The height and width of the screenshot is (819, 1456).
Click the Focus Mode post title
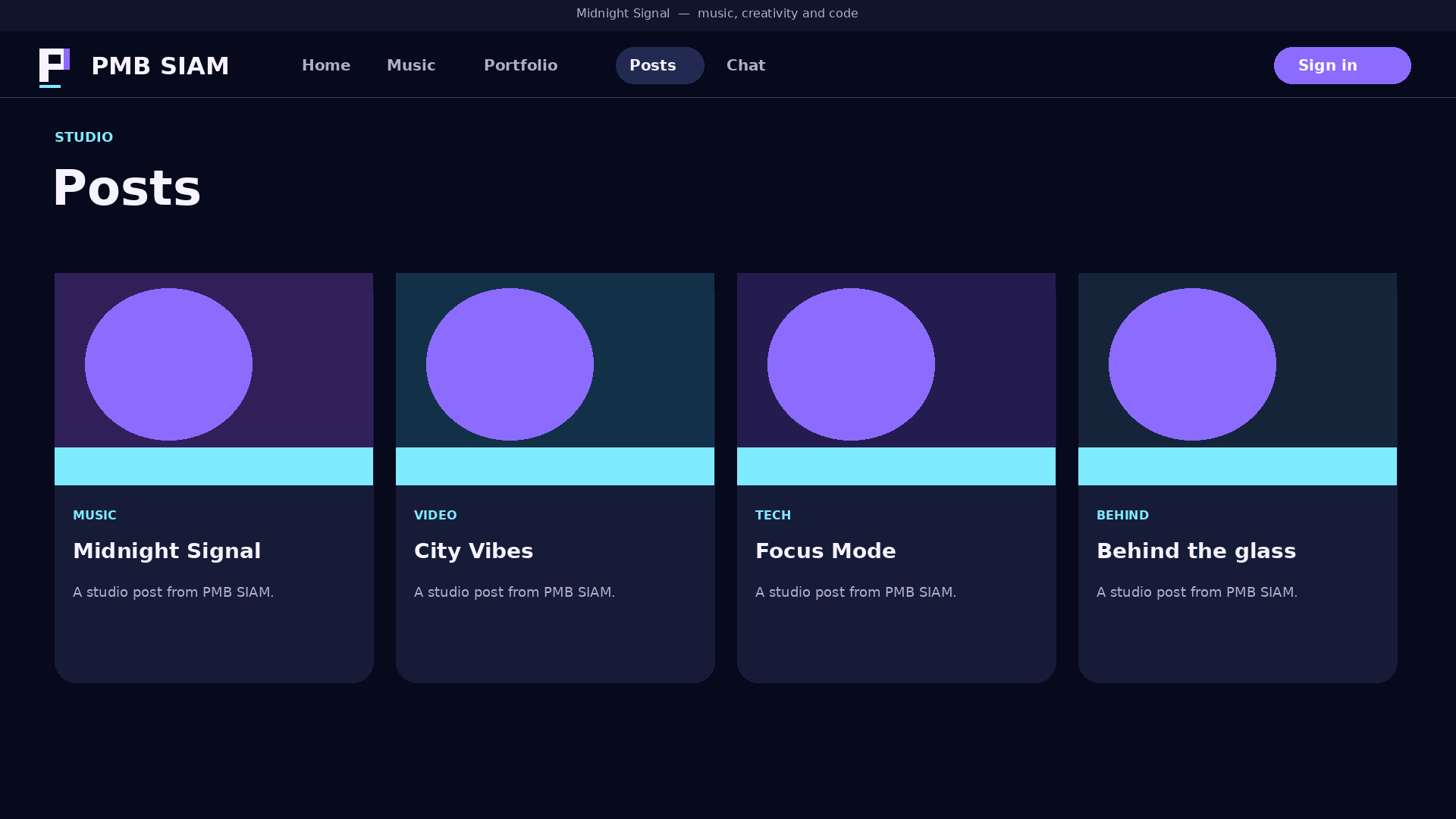pyautogui.click(x=825, y=551)
